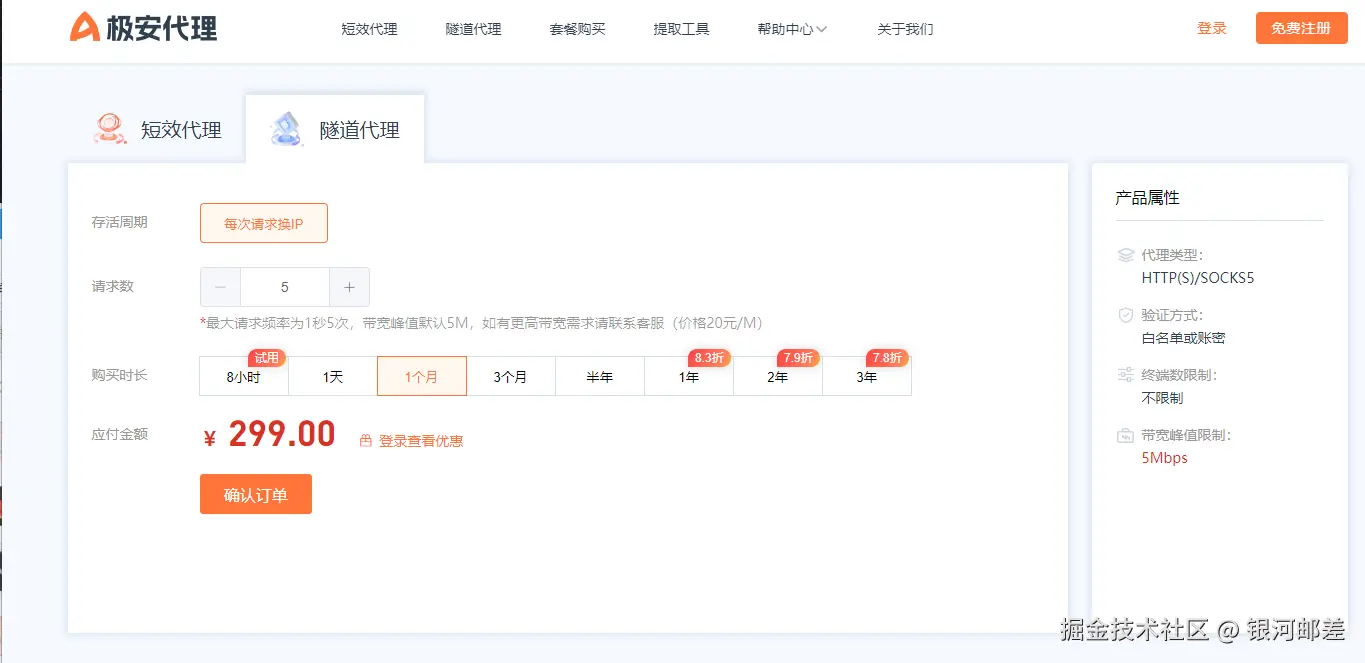1365x663 pixels.
Task: Choose the 1年 purchase duration
Action: [689, 376]
